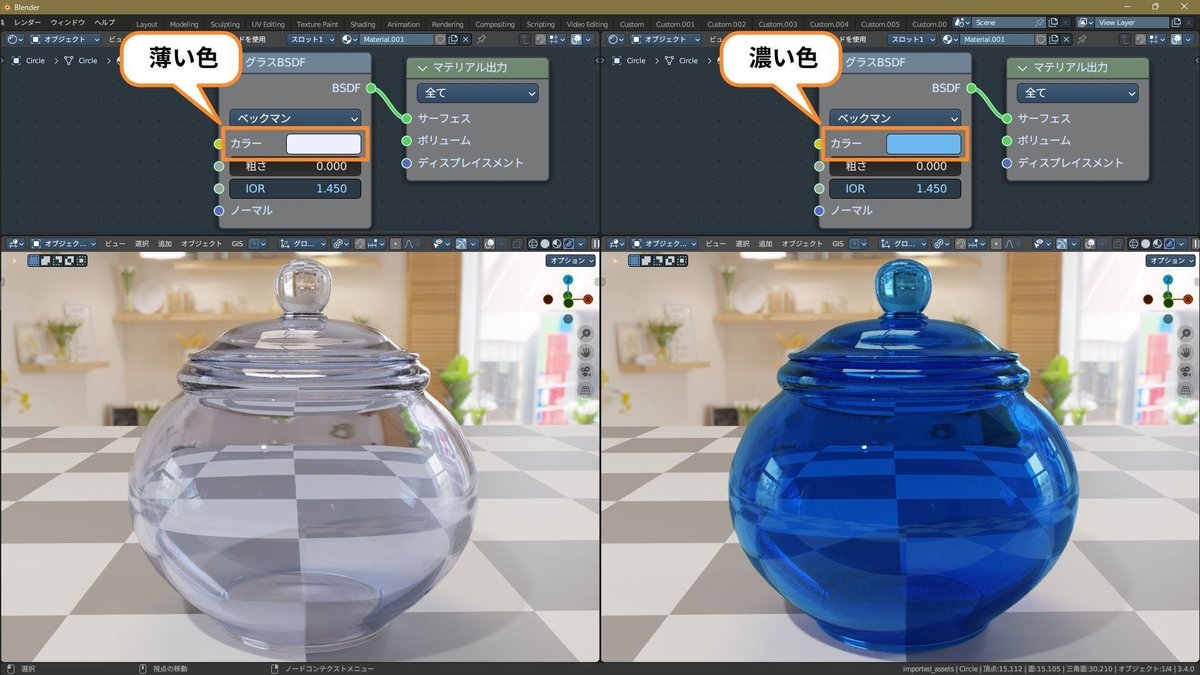Unlink Material.001 with X in right node editor
1200x675 pixels.
click(1066, 39)
